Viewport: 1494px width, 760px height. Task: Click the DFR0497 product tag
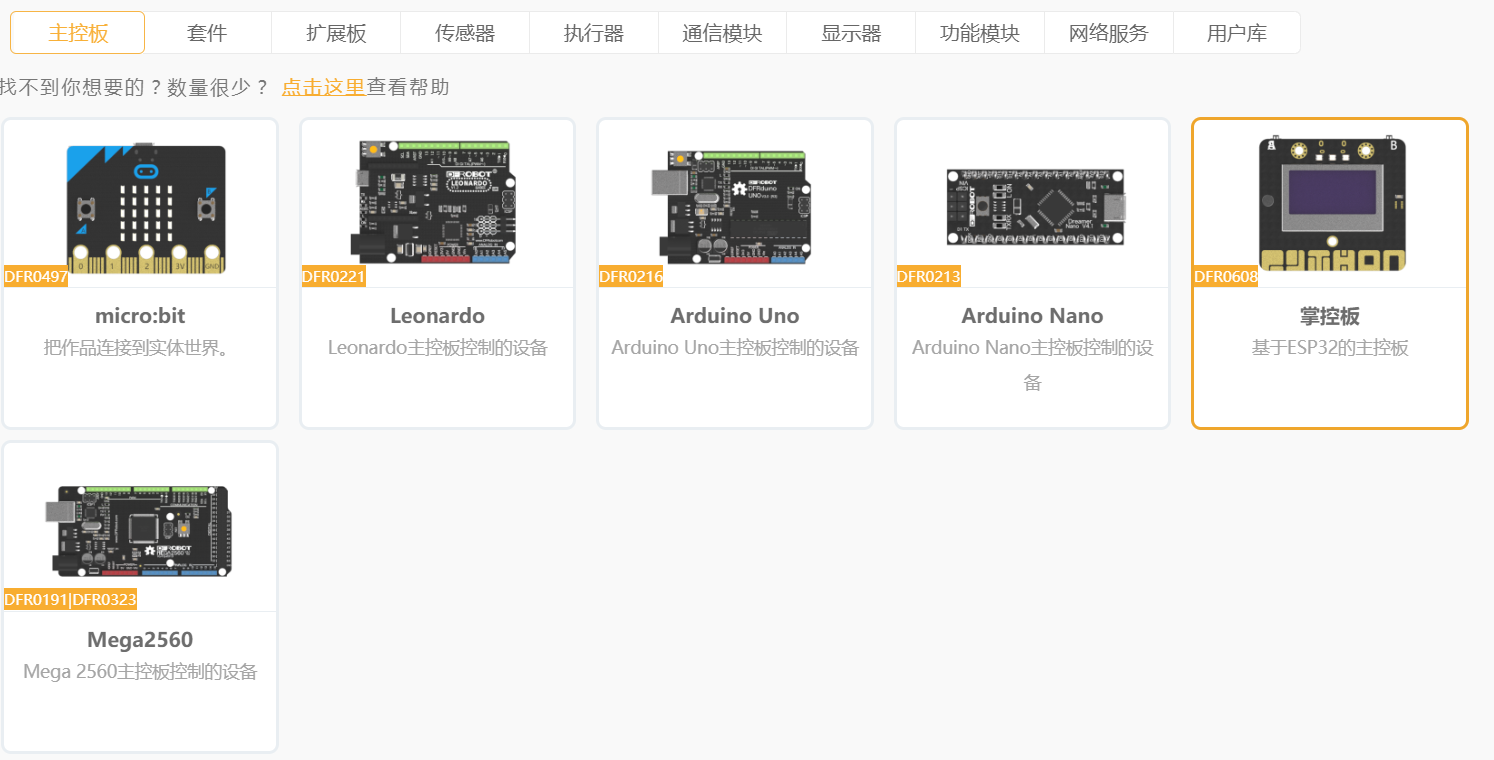[x=36, y=277]
